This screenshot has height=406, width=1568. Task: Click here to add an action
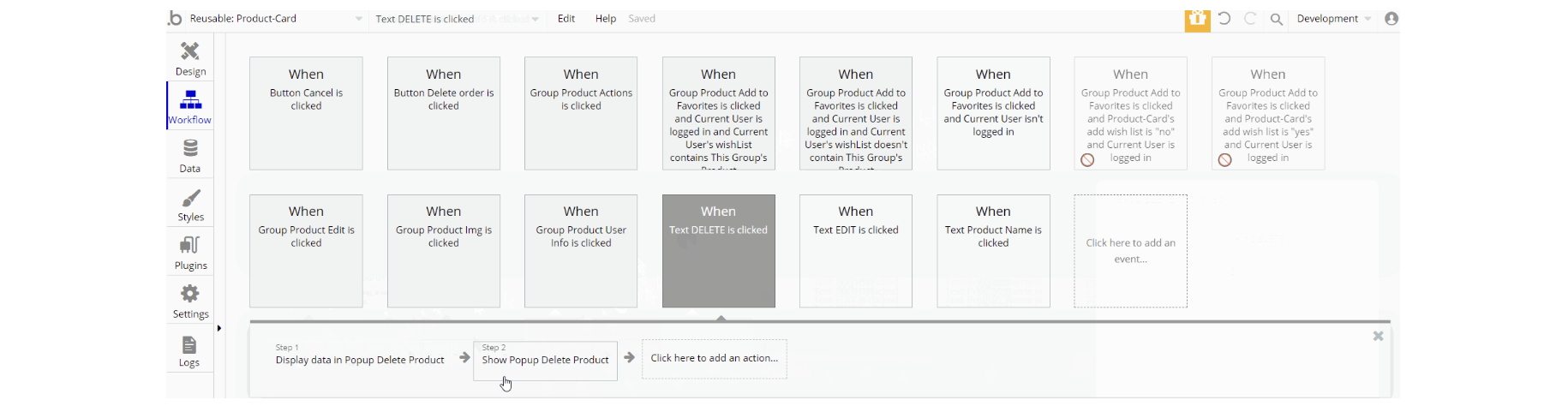pyautogui.click(x=714, y=358)
